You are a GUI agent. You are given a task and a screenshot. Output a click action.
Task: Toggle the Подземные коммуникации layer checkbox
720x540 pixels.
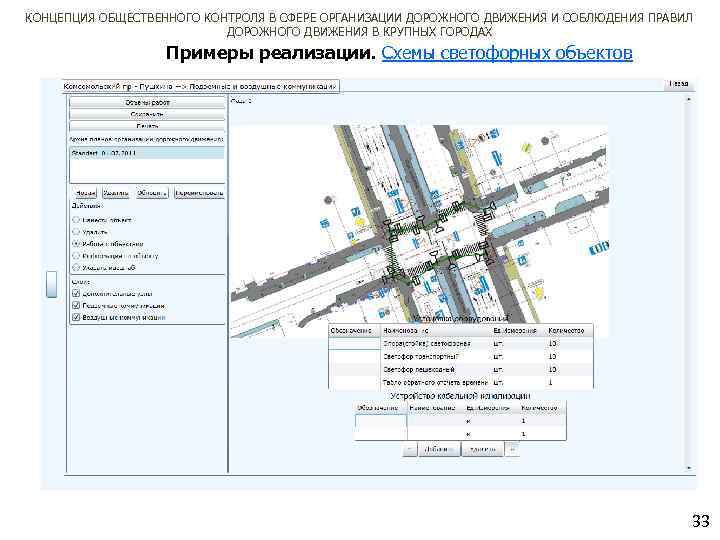pyautogui.click(x=76, y=305)
